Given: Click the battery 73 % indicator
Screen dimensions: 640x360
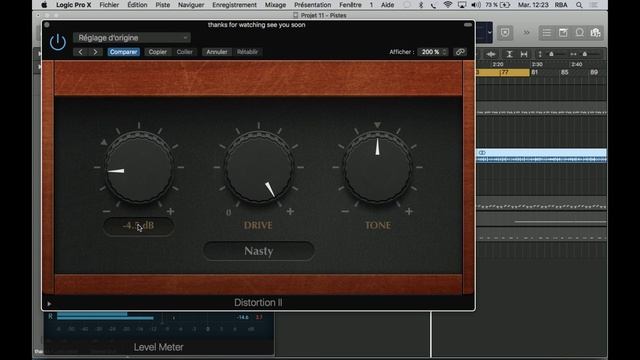Looking at the screenshot, I should pos(498,5).
